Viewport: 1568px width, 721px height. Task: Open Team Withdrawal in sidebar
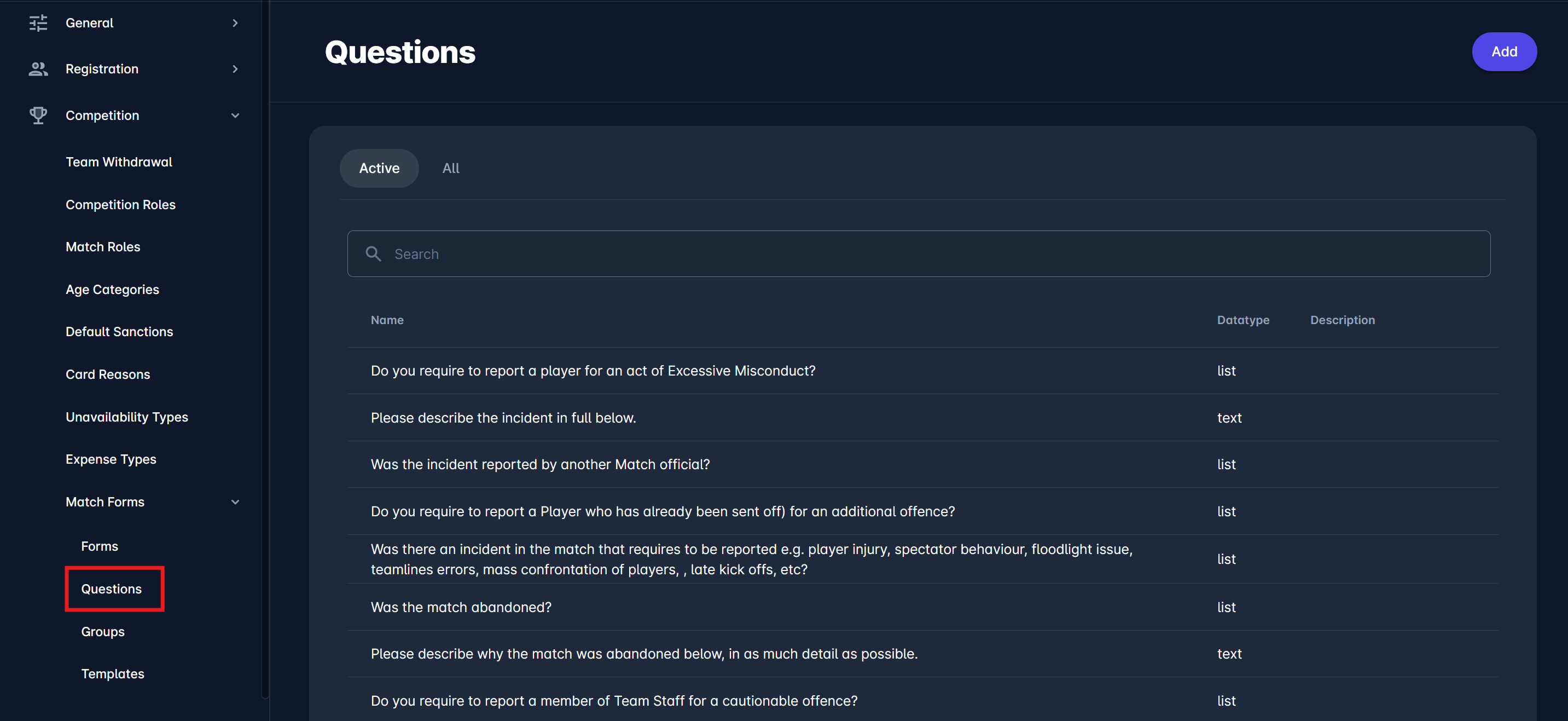click(119, 162)
